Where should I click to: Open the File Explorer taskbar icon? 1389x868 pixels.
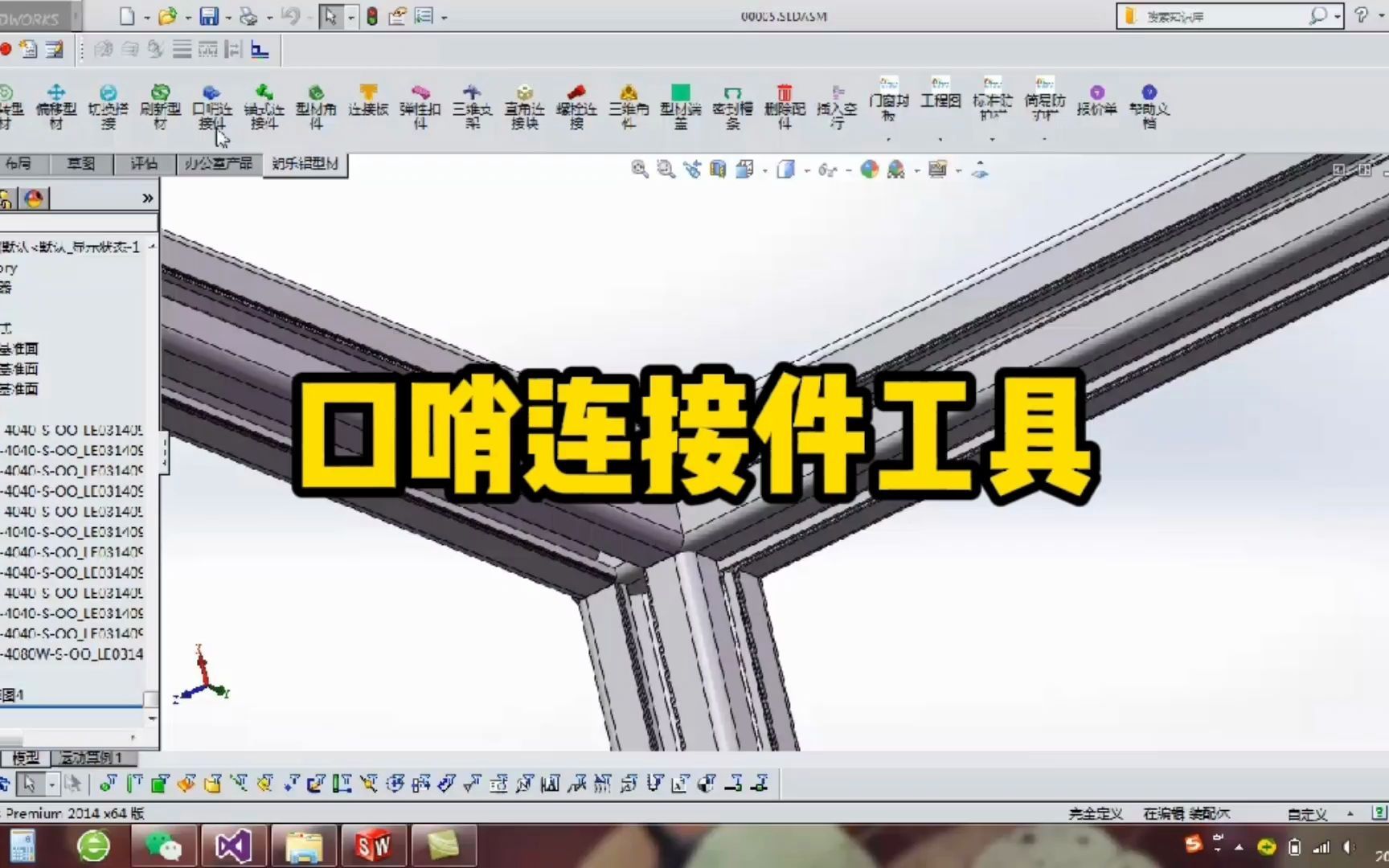point(304,846)
